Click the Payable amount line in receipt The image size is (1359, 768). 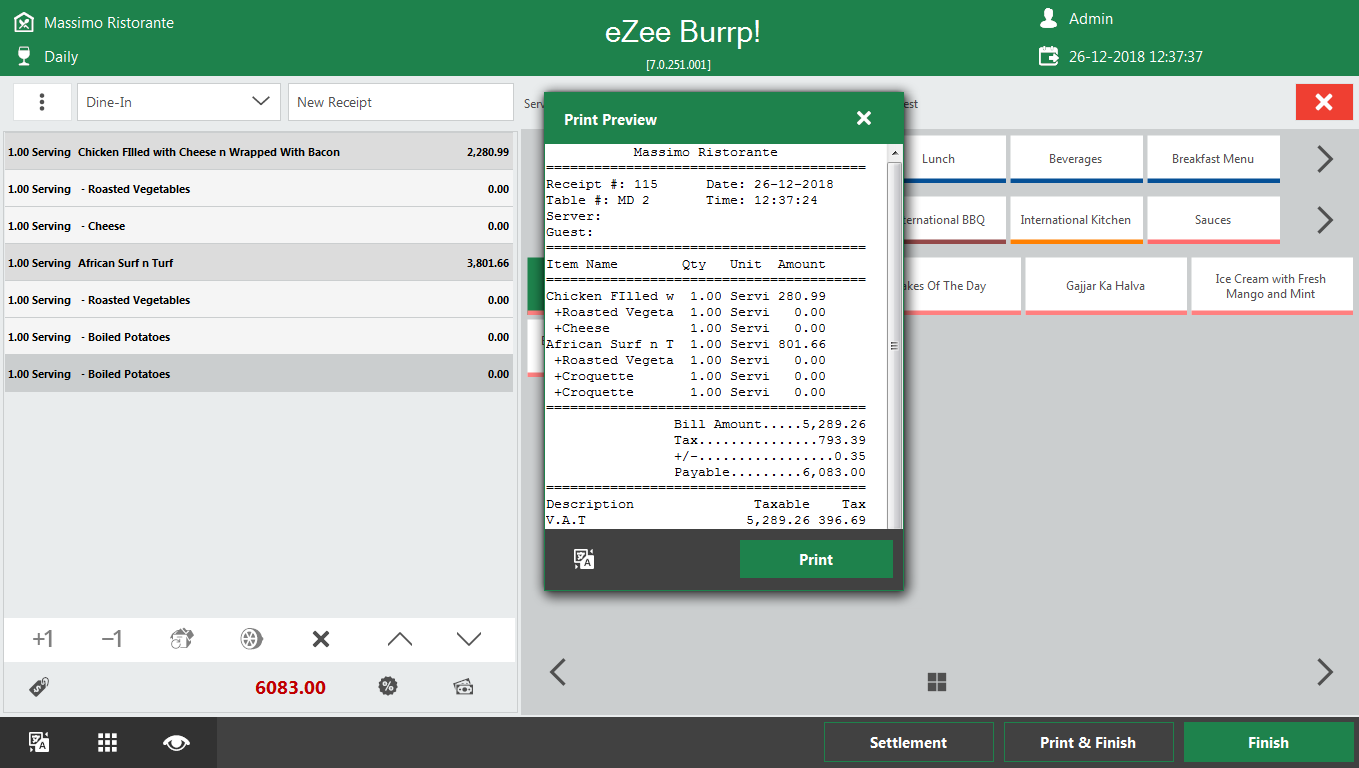pyautogui.click(x=770, y=472)
